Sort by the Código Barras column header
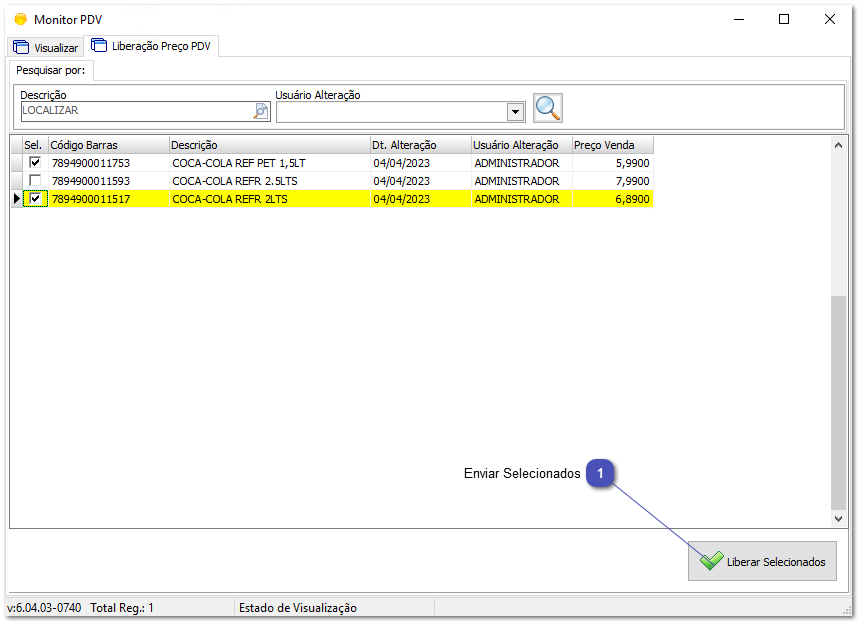 [108, 145]
